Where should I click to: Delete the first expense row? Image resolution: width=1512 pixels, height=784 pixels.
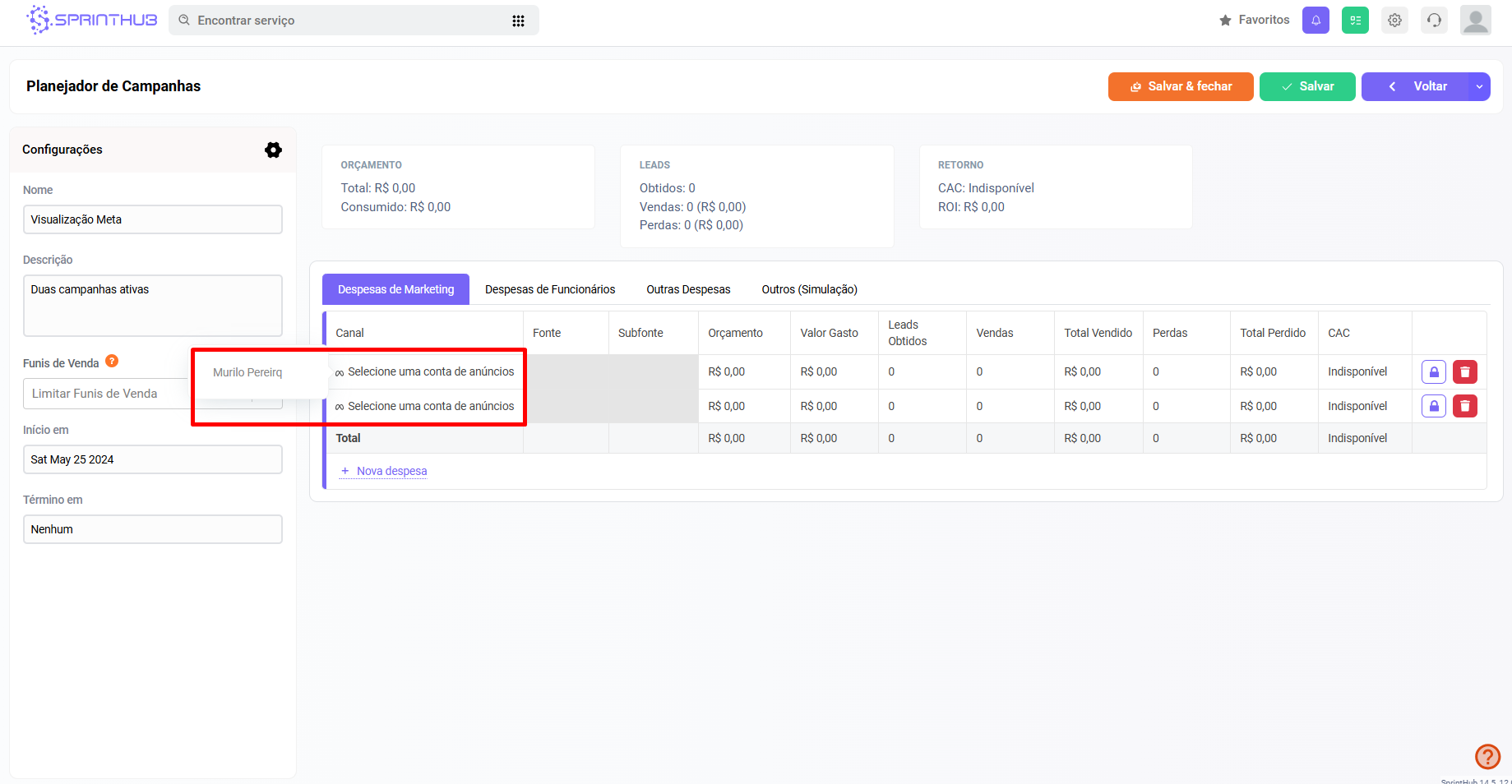[1464, 372]
